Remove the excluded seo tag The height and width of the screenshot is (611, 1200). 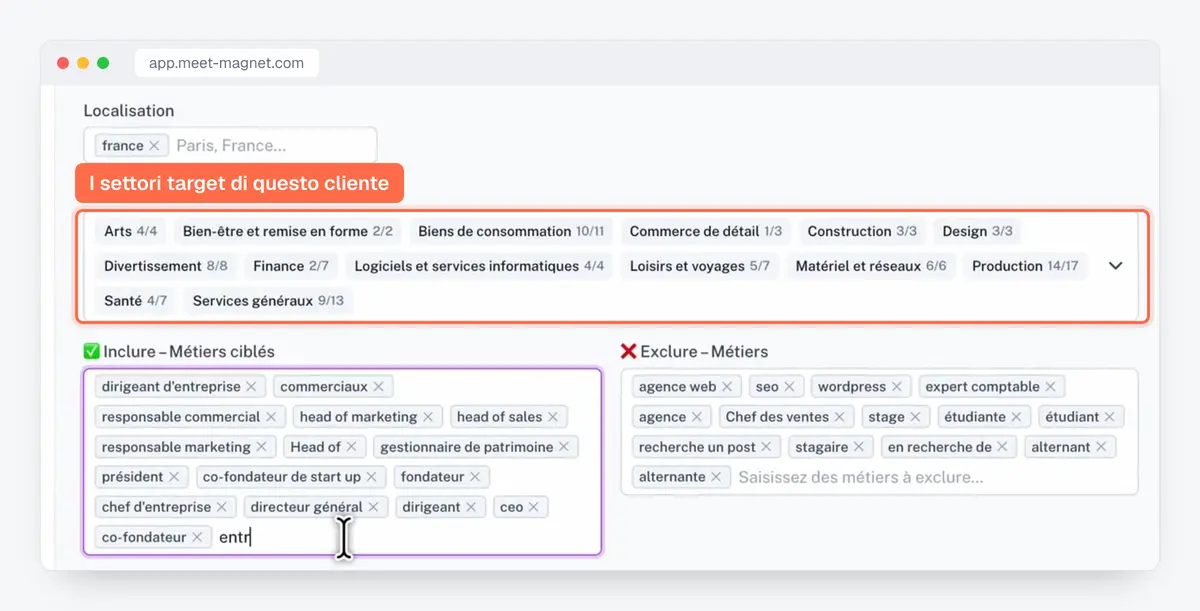pyautogui.click(x=789, y=387)
